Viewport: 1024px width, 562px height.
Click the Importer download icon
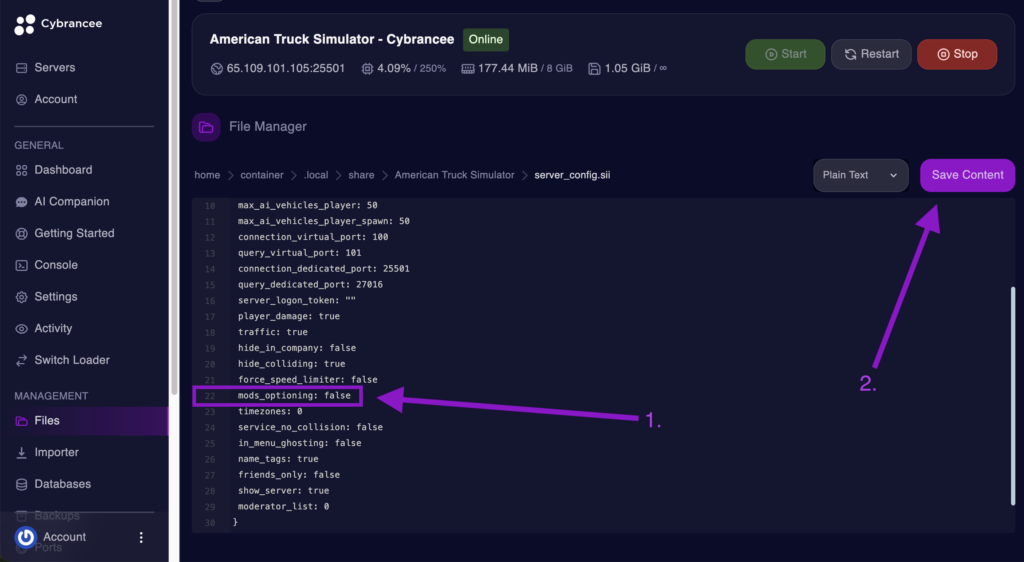coord(22,452)
